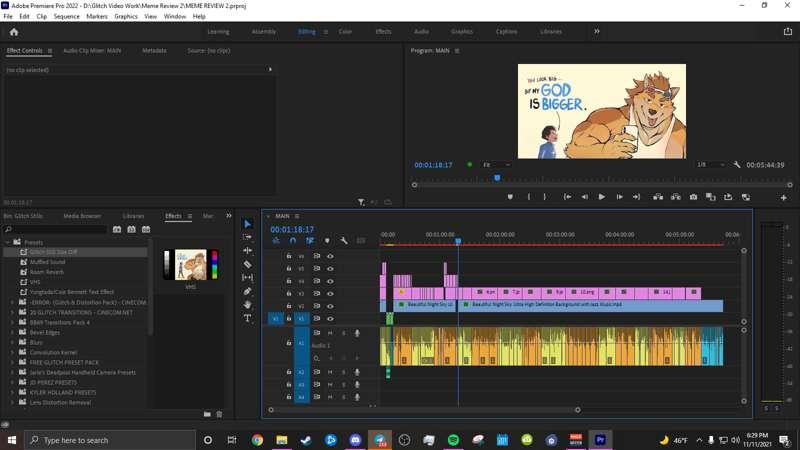
Task: Show more workspaces overflow chevrons
Action: [x=596, y=32]
